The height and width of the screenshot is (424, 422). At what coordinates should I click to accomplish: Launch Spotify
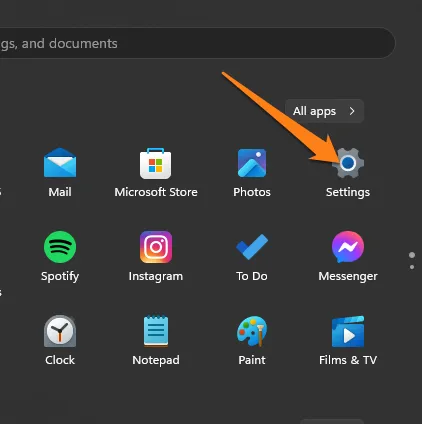tap(60, 247)
